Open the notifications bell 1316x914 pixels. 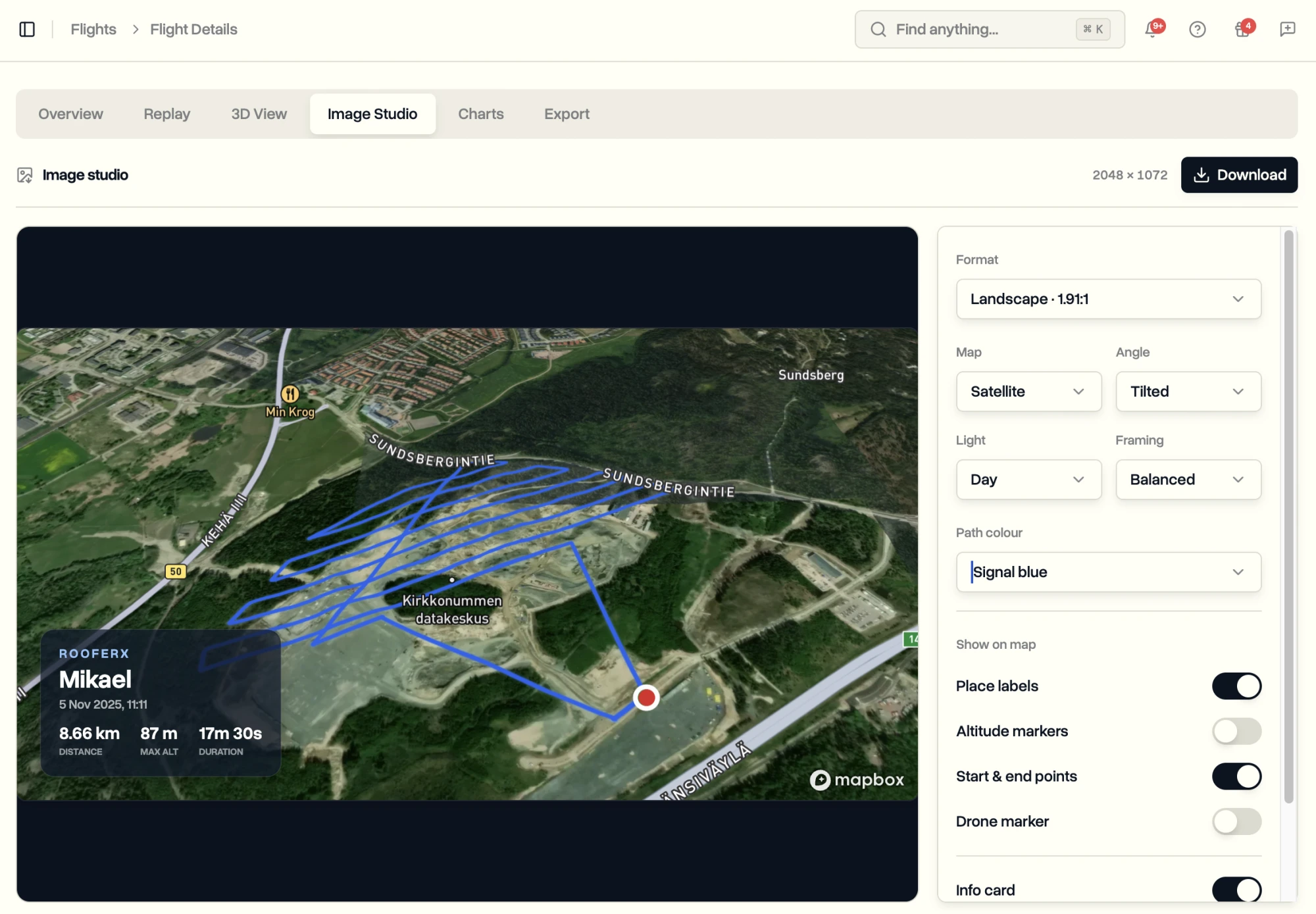(x=1152, y=29)
